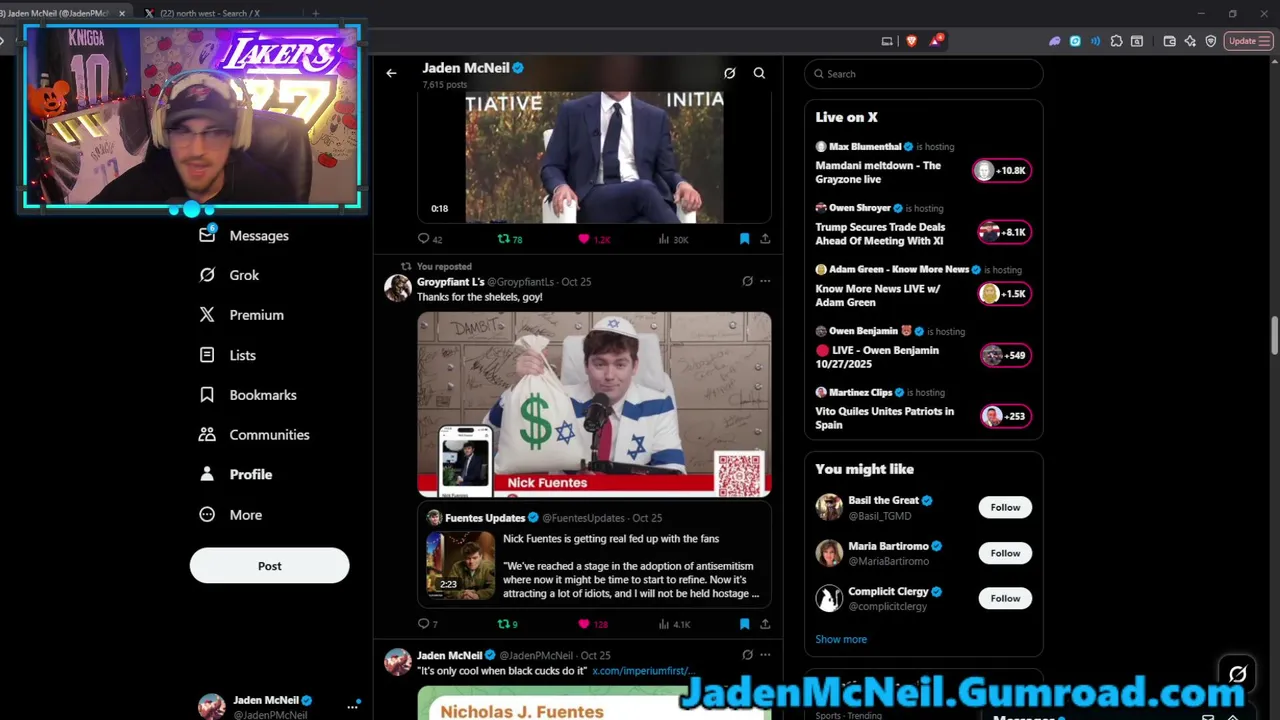Follow Maria Bartiromo

1005,553
